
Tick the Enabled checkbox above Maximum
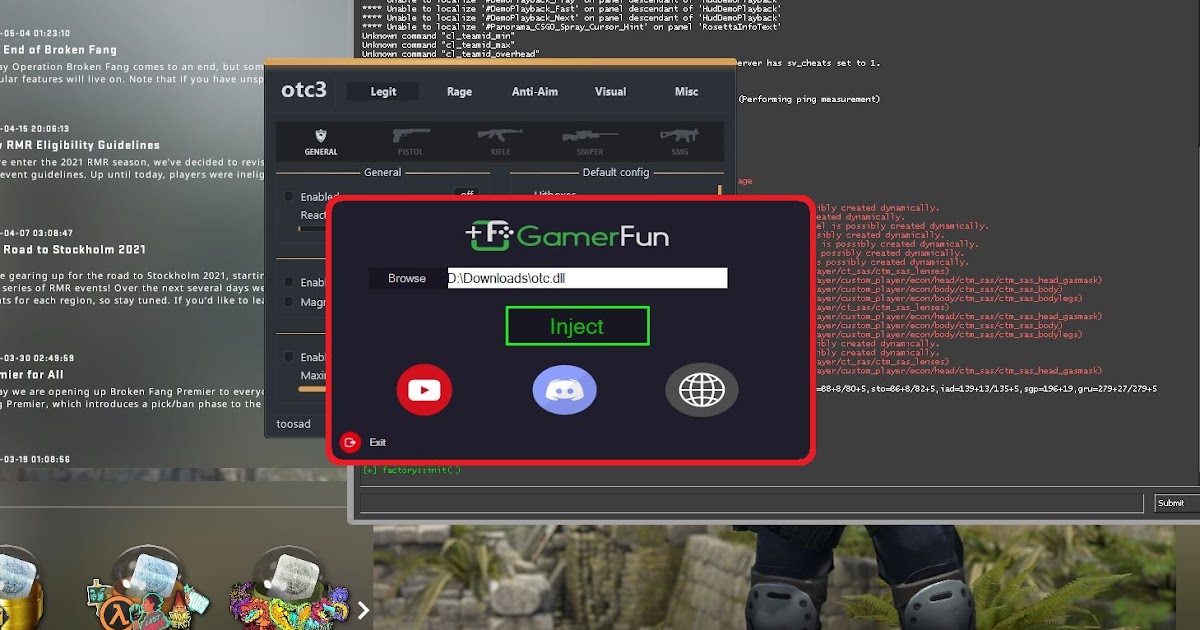[290, 357]
